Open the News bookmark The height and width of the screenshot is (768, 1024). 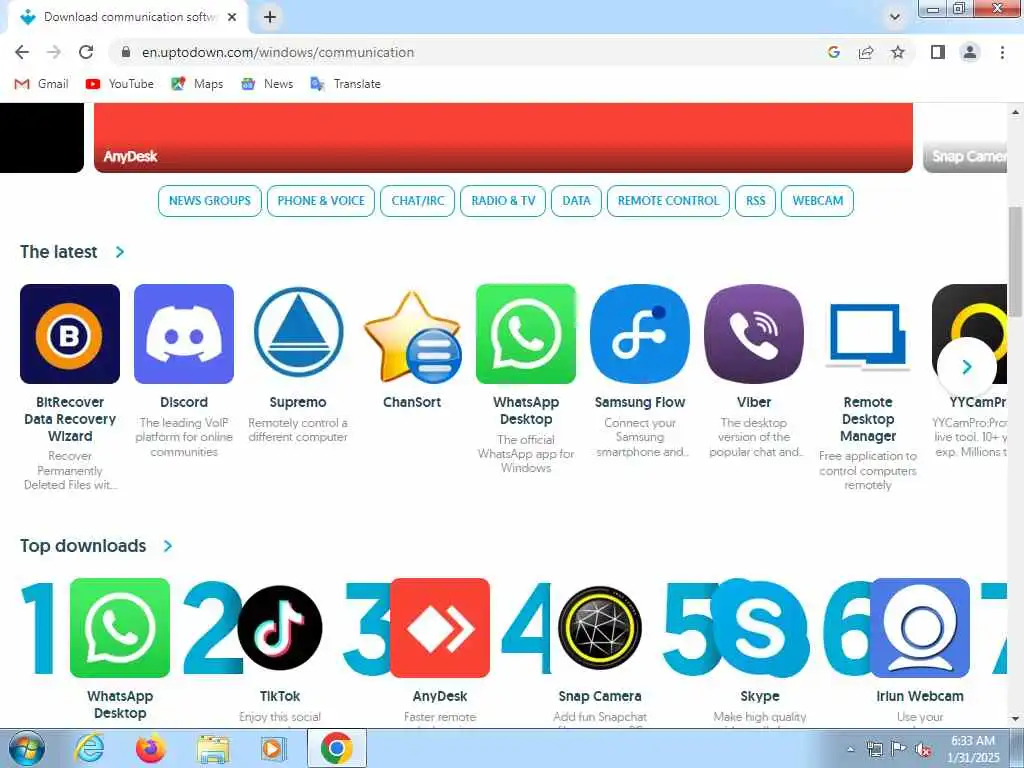[267, 84]
